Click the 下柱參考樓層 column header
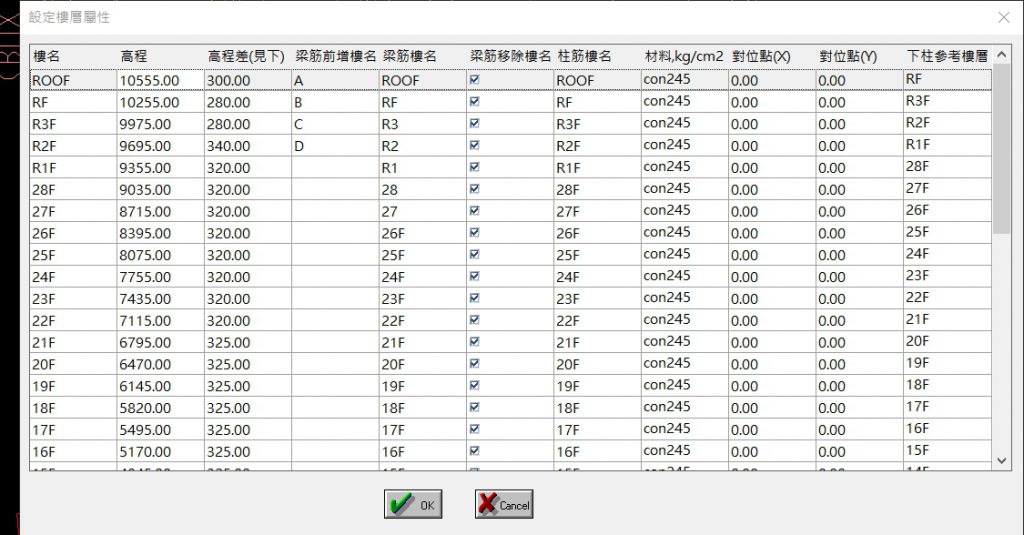The width and height of the screenshot is (1024, 535). [x=947, y=56]
